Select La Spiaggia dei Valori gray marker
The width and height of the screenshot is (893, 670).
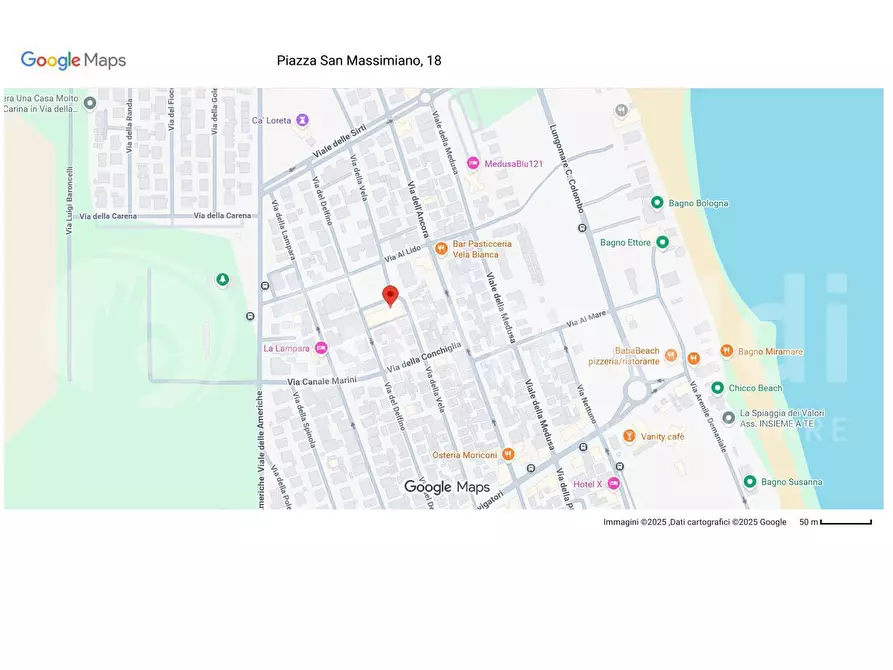point(728,416)
